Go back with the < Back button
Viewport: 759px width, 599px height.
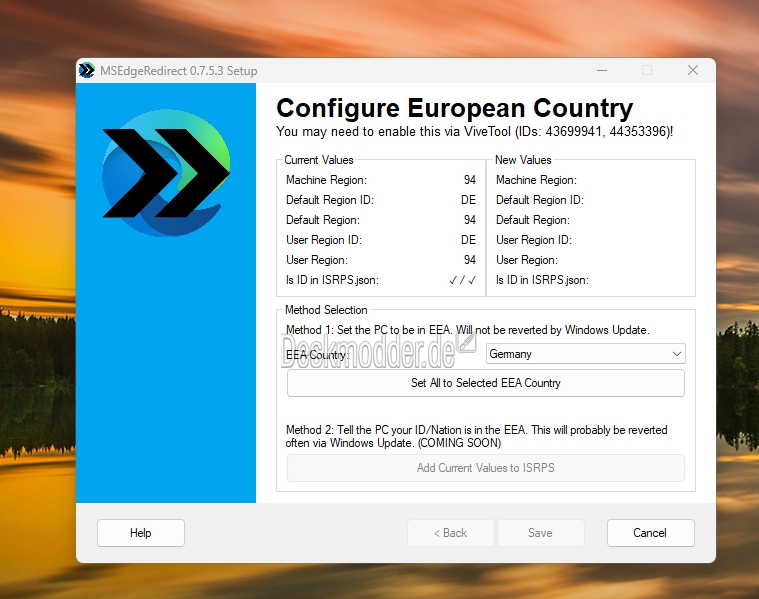click(451, 533)
